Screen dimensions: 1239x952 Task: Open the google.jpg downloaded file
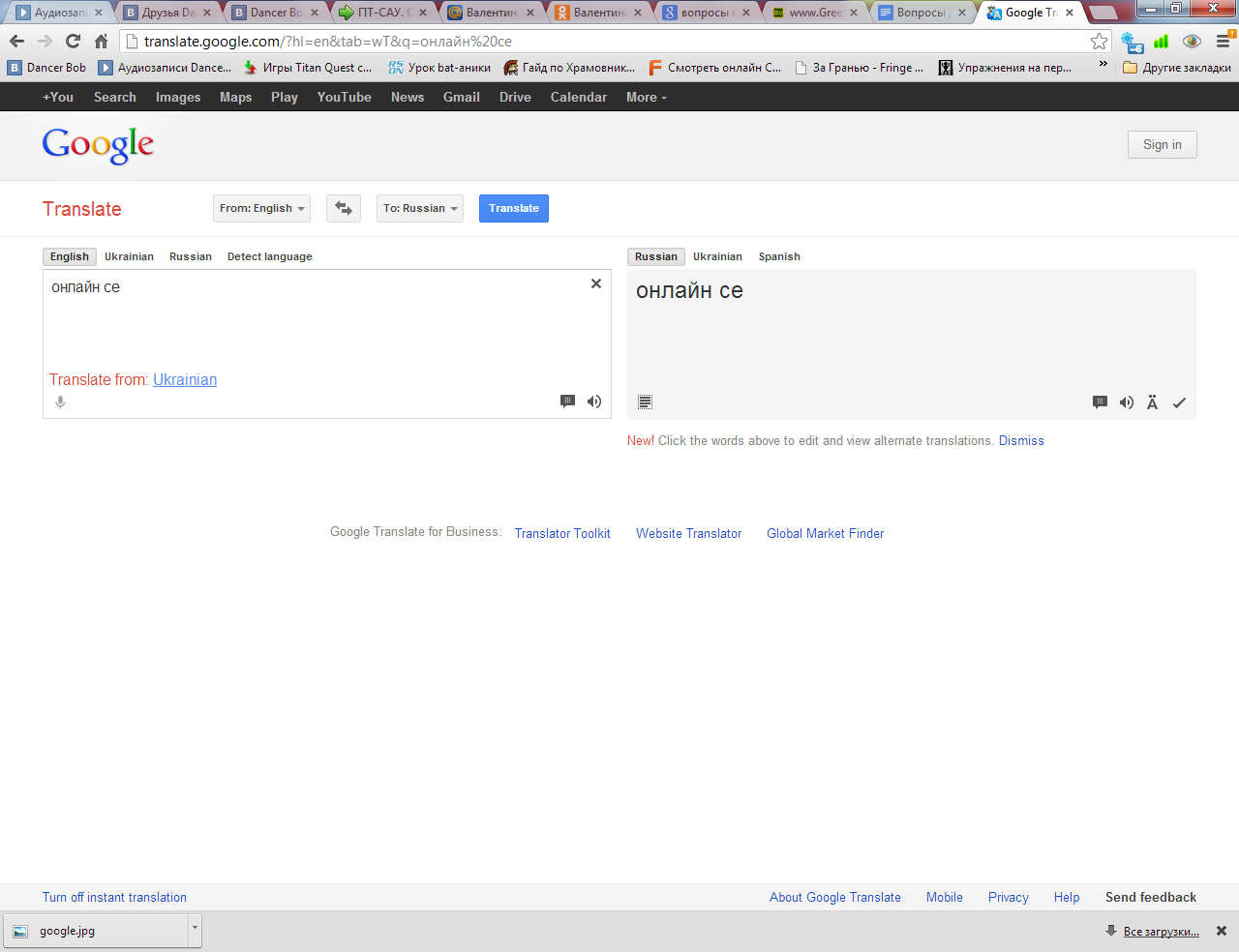pyautogui.click(x=95, y=931)
